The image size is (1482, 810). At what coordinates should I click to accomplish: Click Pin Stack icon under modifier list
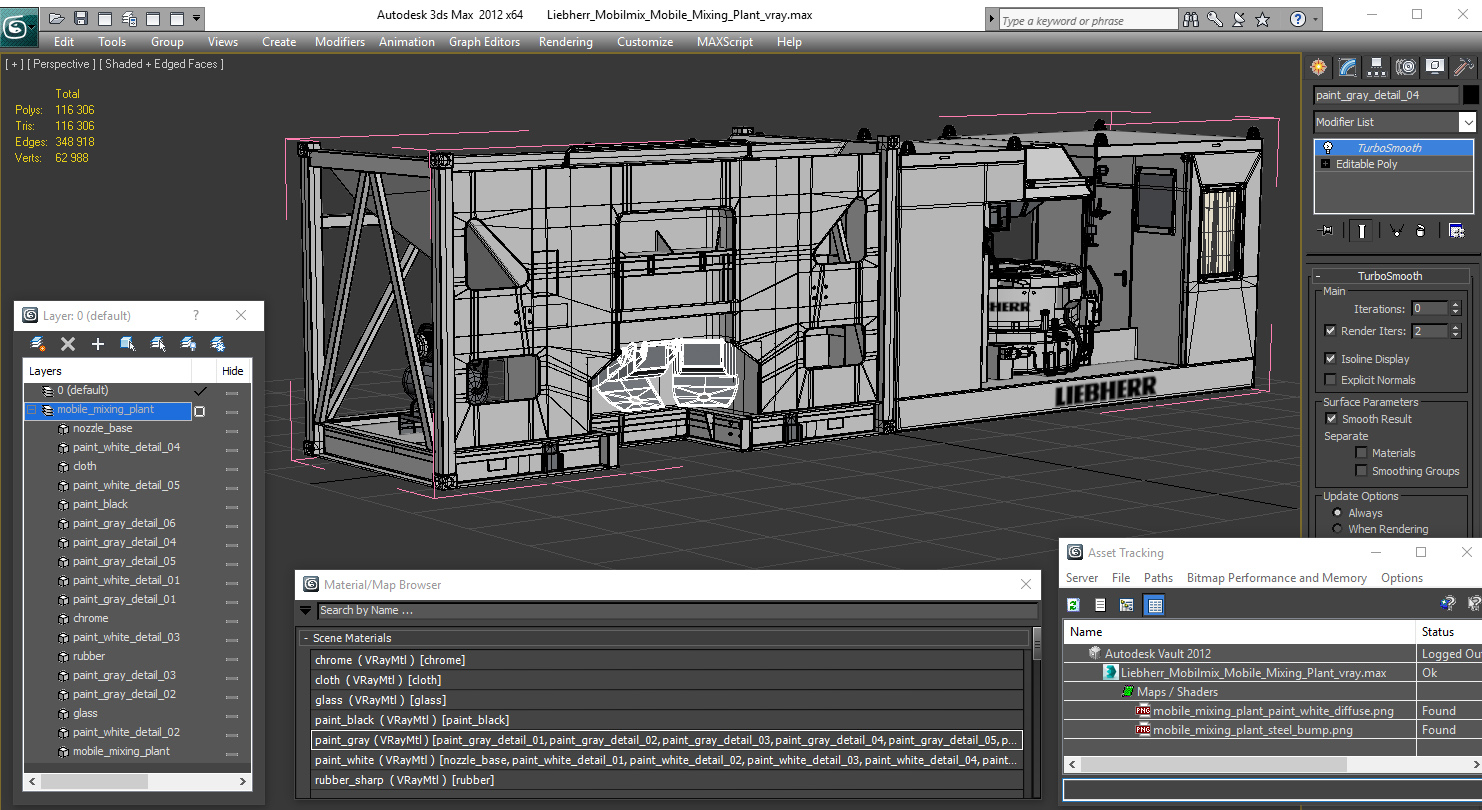[x=1327, y=230]
